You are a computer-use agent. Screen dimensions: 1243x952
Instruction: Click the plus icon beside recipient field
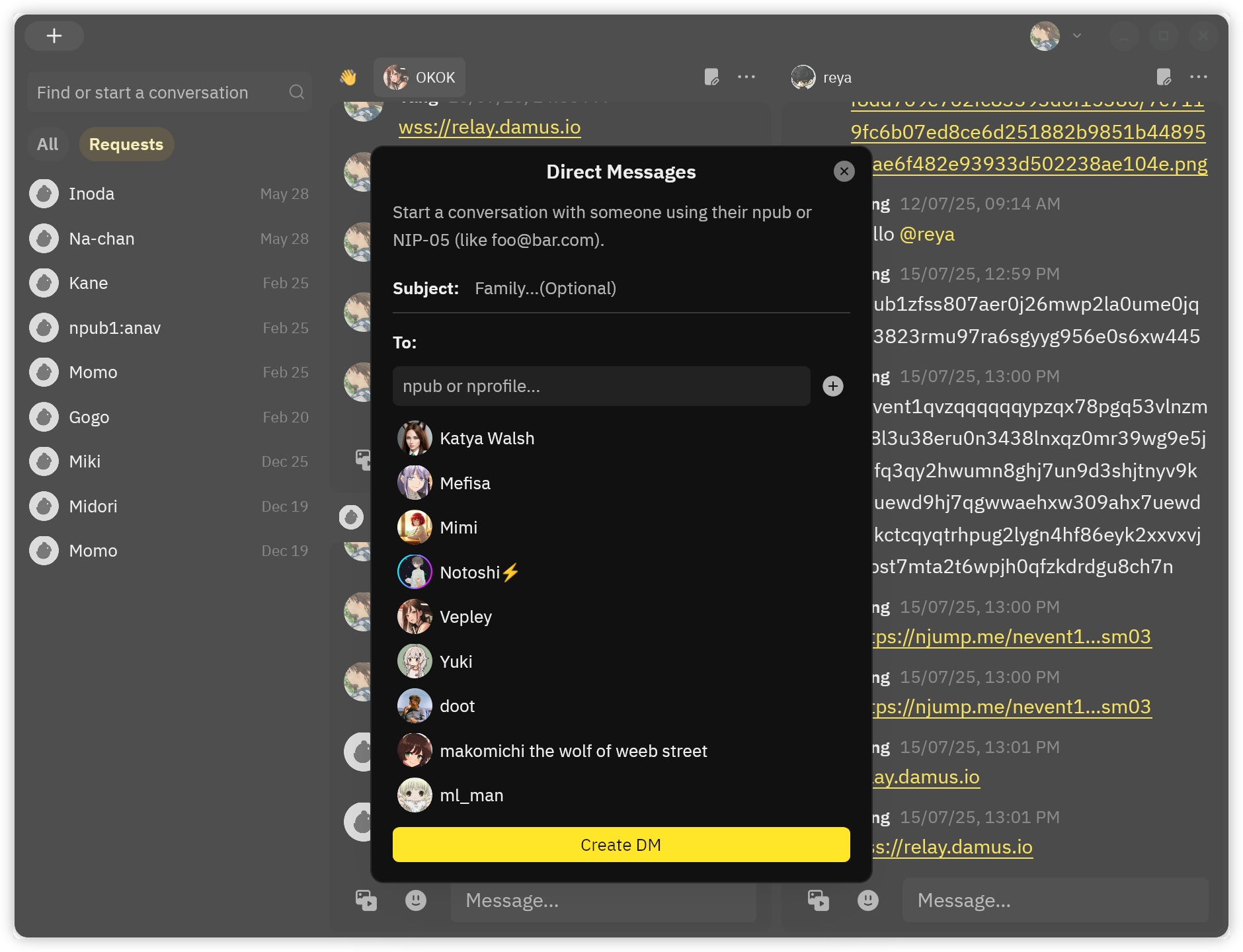click(832, 386)
